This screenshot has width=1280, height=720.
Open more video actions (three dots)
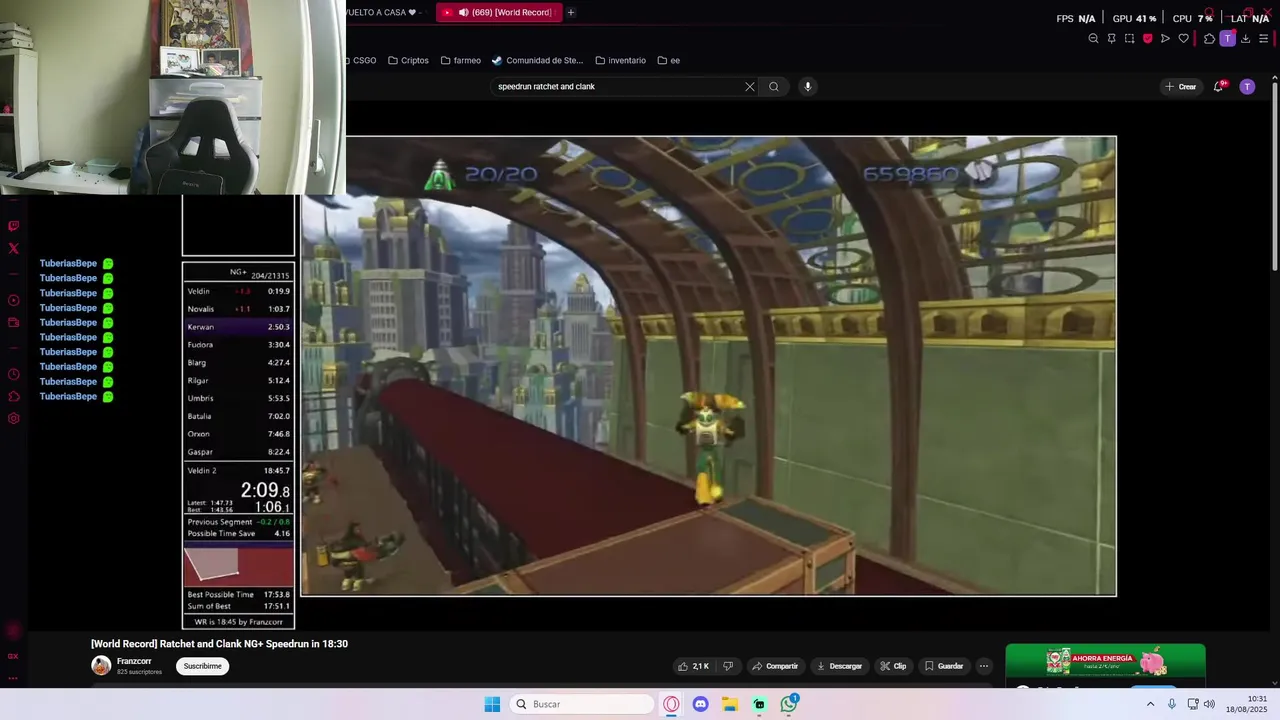pos(984,666)
